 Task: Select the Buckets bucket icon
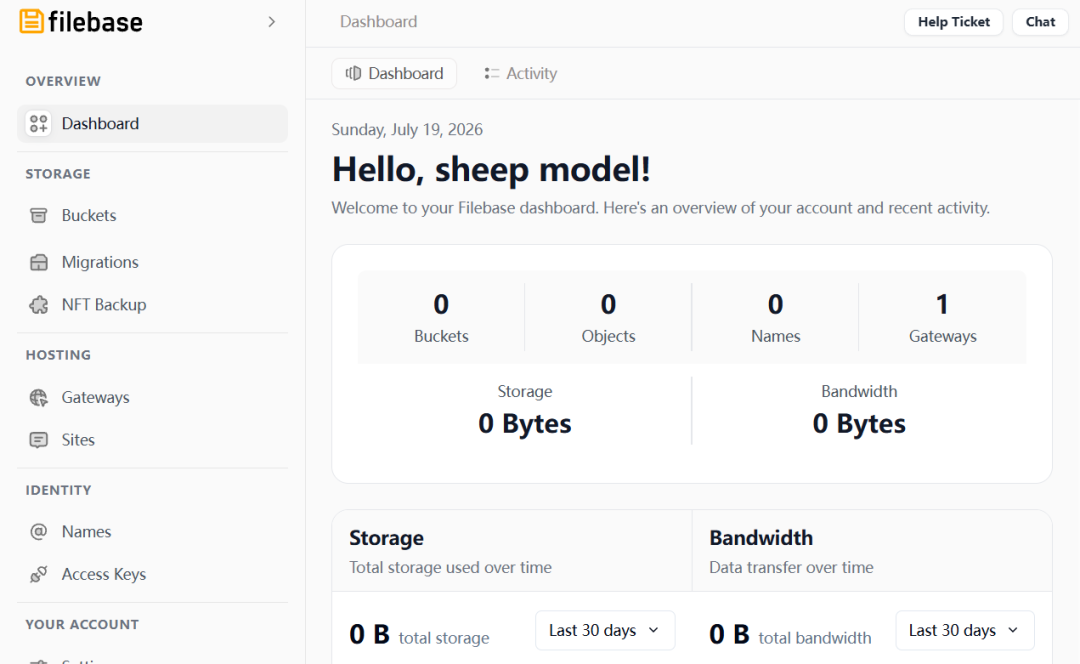coord(39,216)
